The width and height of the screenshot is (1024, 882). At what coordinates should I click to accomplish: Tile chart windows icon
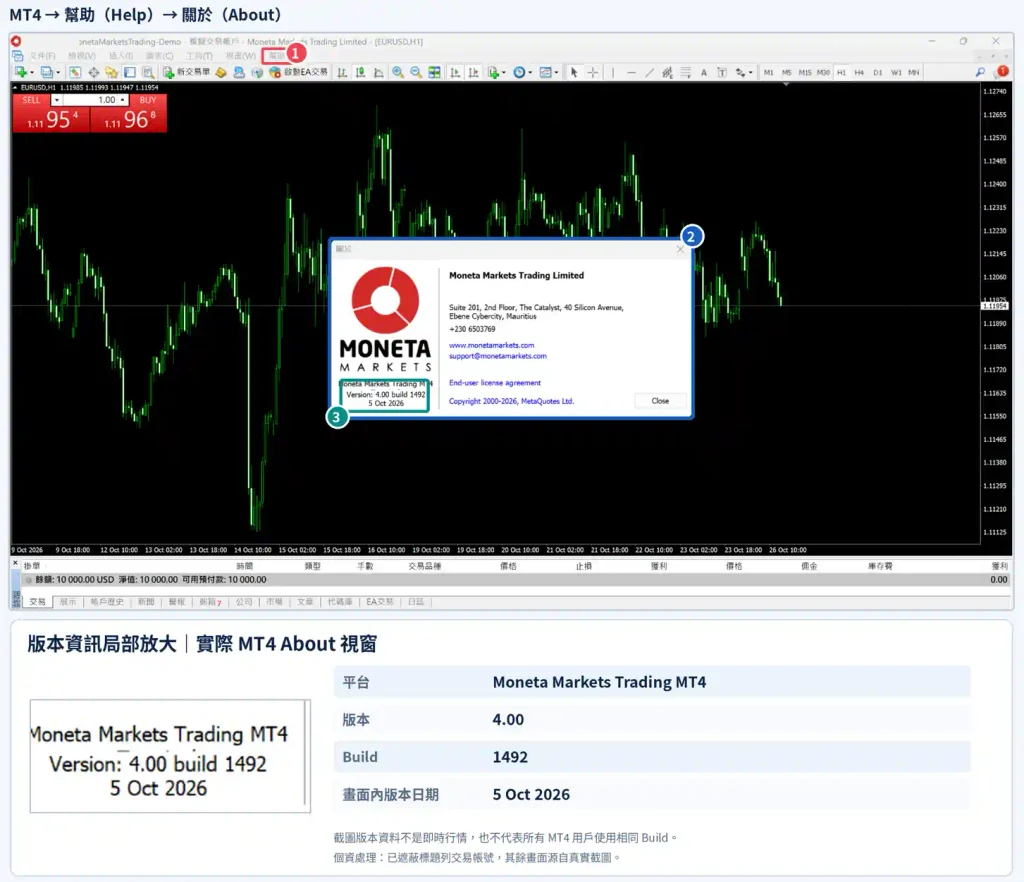click(434, 72)
